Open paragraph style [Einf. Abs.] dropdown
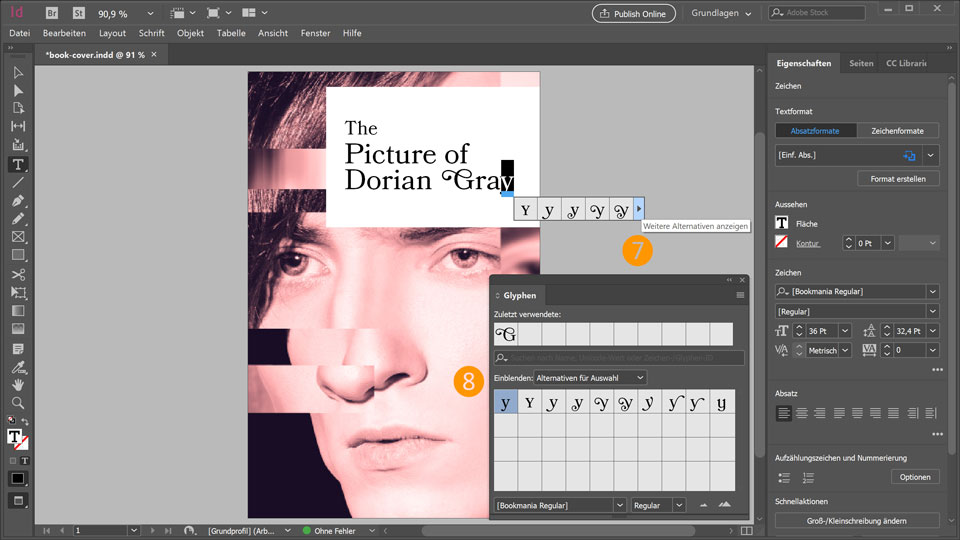 click(931, 156)
